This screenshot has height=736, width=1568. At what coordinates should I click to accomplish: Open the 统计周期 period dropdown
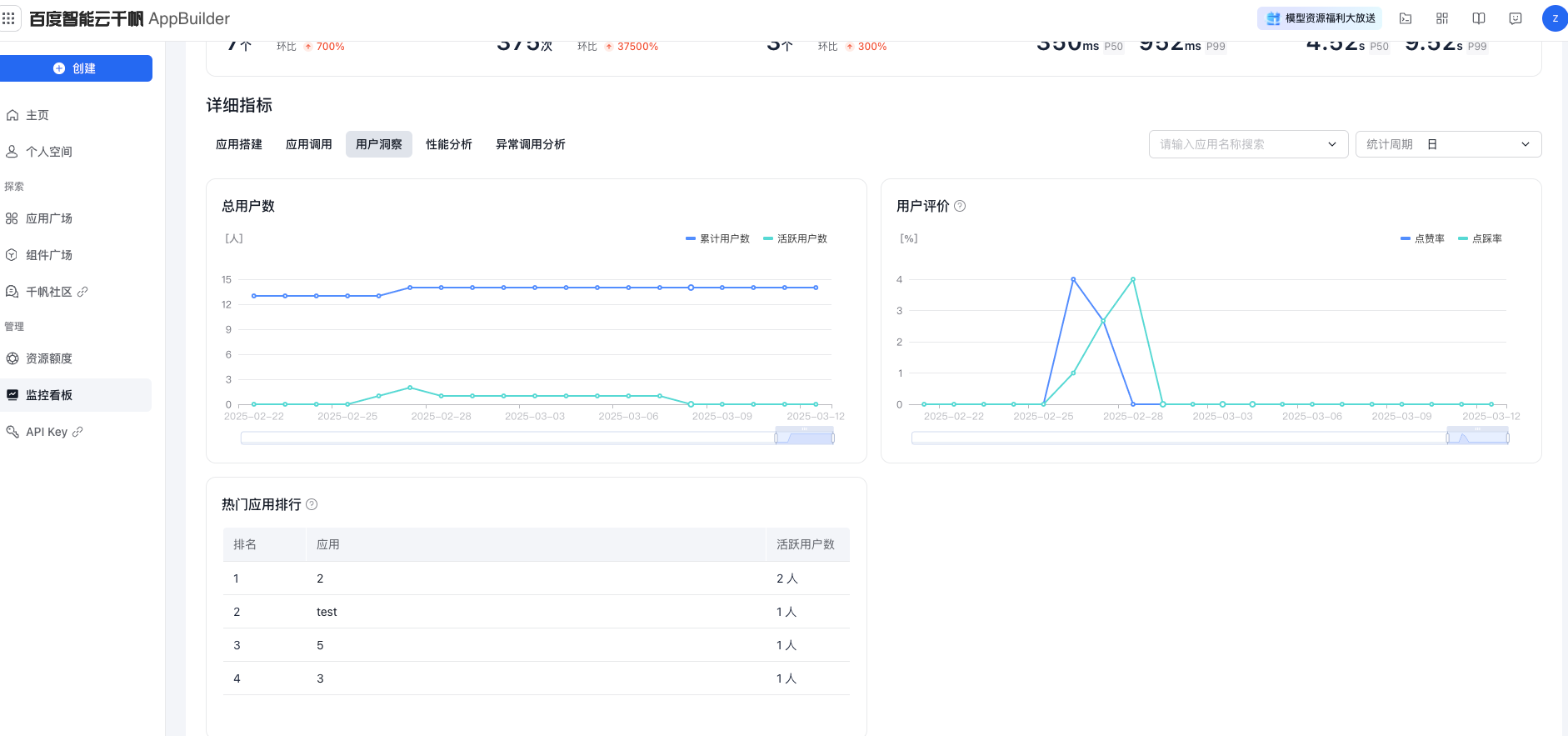tap(1448, 144)
